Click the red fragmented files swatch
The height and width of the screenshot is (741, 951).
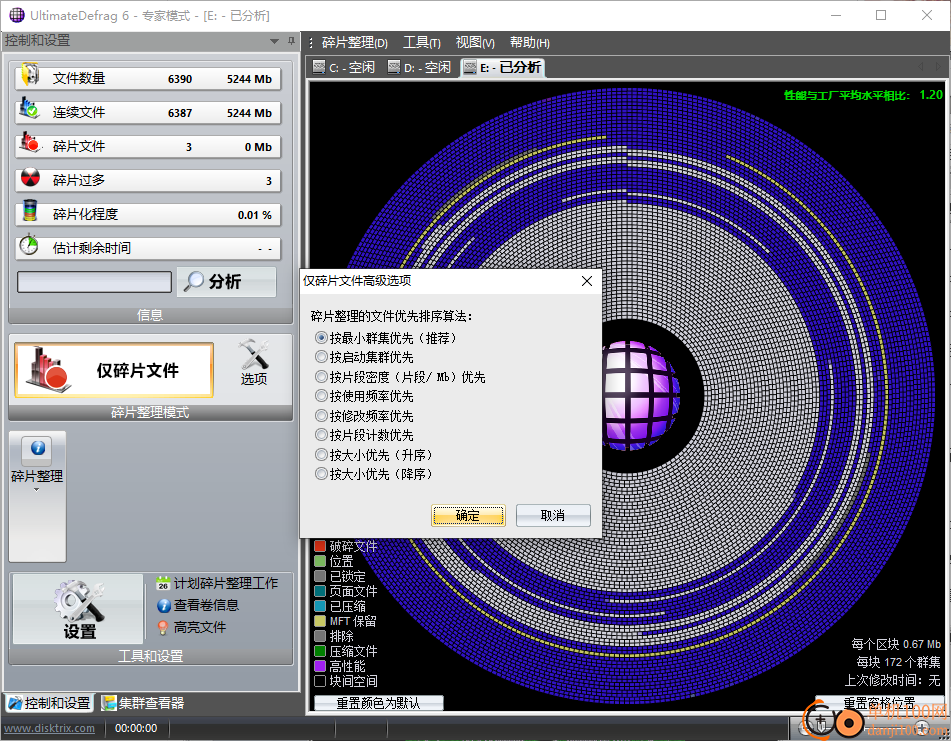tap(320, 546)
